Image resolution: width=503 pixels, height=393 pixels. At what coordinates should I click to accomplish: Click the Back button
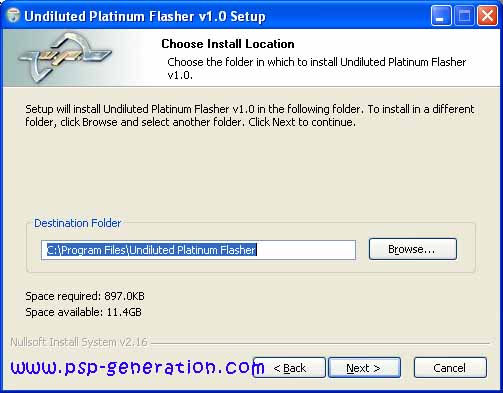(x=289, y=367)
